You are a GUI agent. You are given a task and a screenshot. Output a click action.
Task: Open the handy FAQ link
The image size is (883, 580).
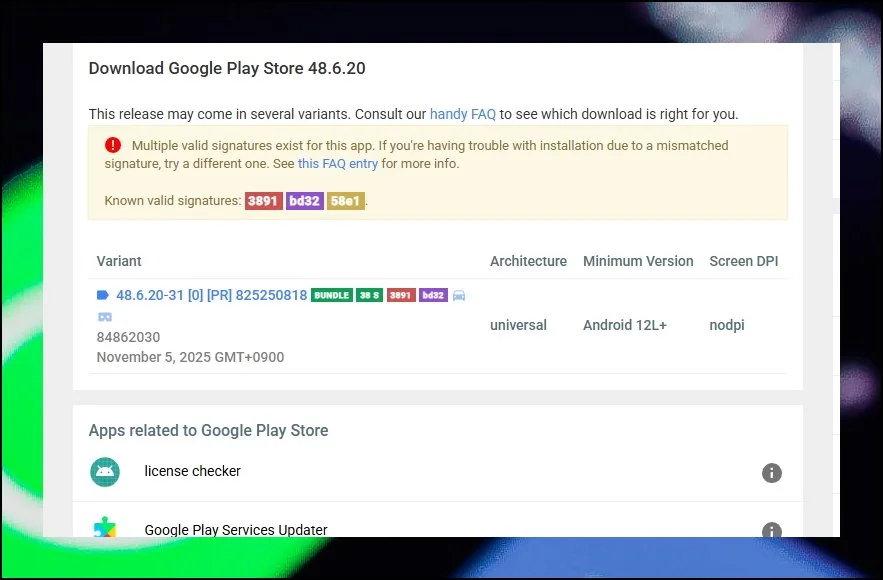(463, 114)
